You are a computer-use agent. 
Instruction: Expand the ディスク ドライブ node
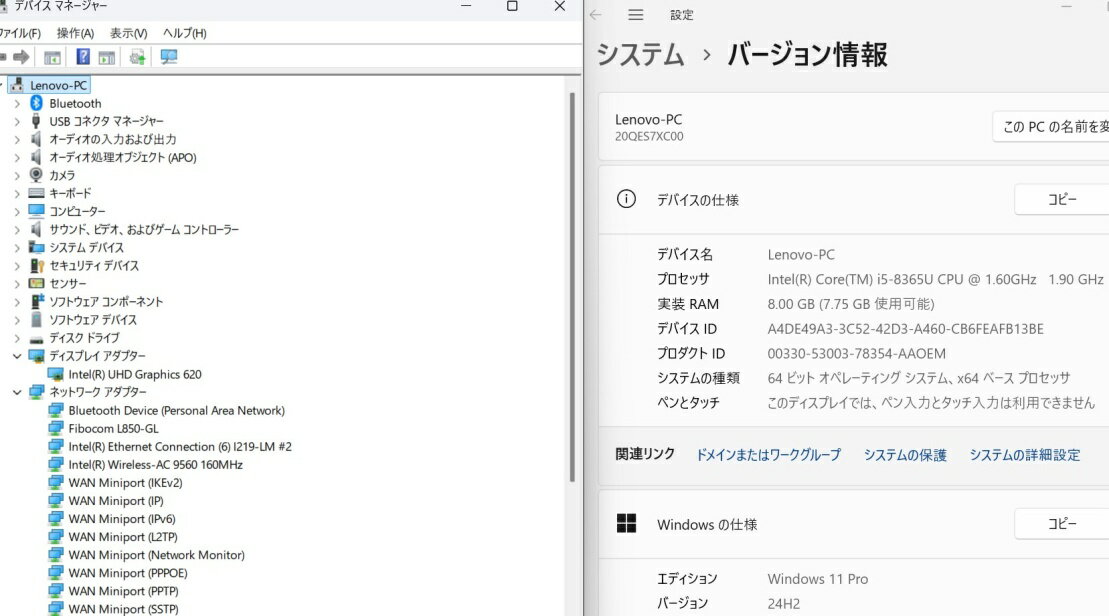(x=17, y=338)
